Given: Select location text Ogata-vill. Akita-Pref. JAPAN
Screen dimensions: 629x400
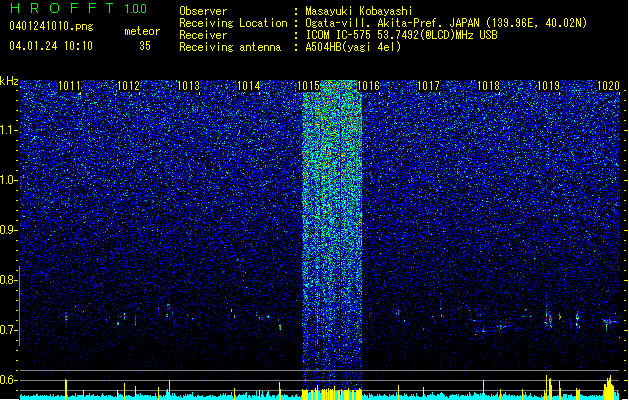Looking at the screenshot, I should (x=392, y=23).
